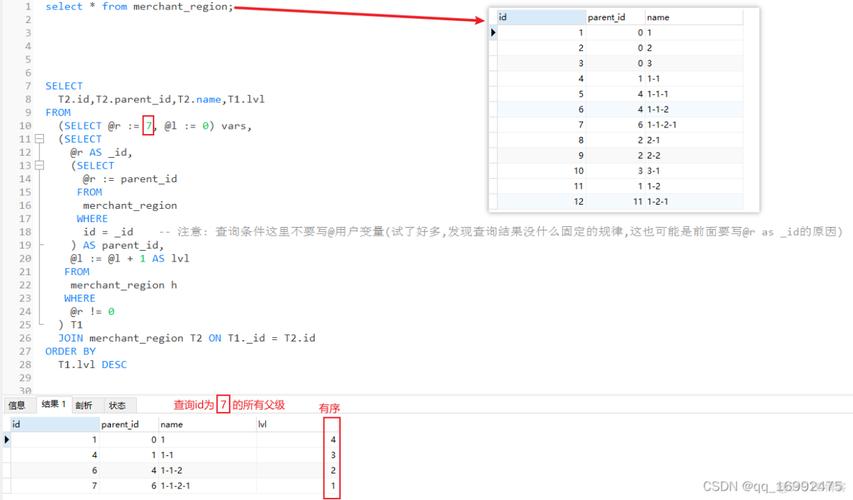The height and width of the screenshot is (500, 853).
Task: Select the id 10 cell in the top grid
Action: (541, 171)
